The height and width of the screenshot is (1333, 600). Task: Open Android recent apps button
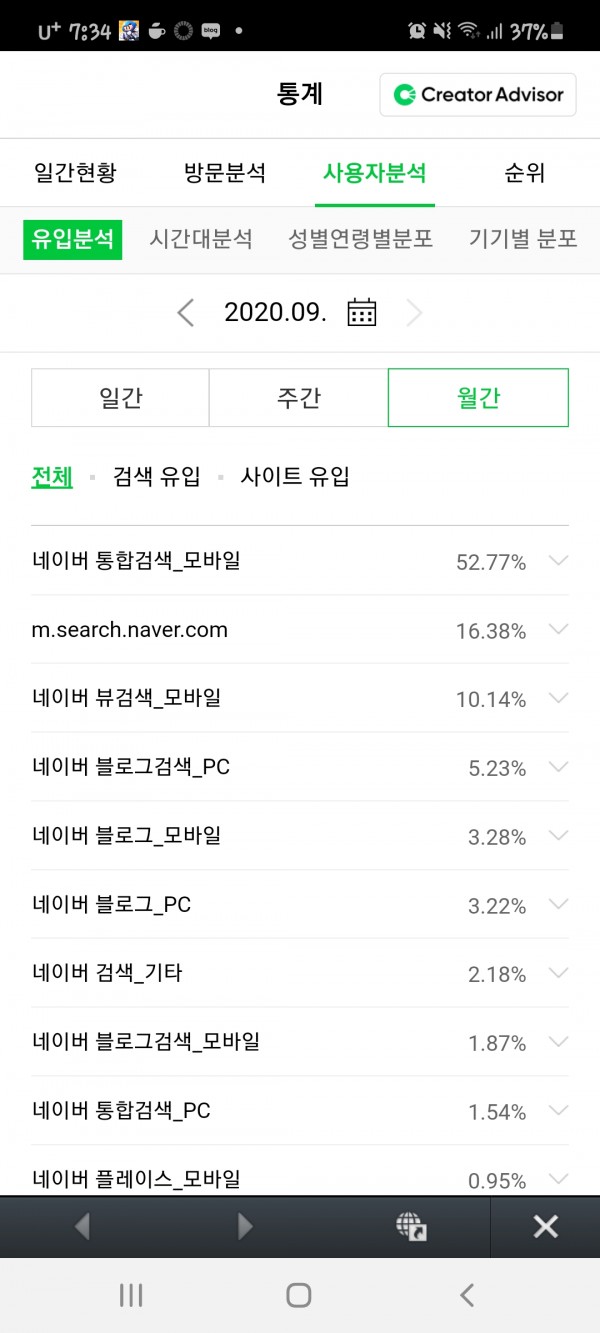point(131,1295)
